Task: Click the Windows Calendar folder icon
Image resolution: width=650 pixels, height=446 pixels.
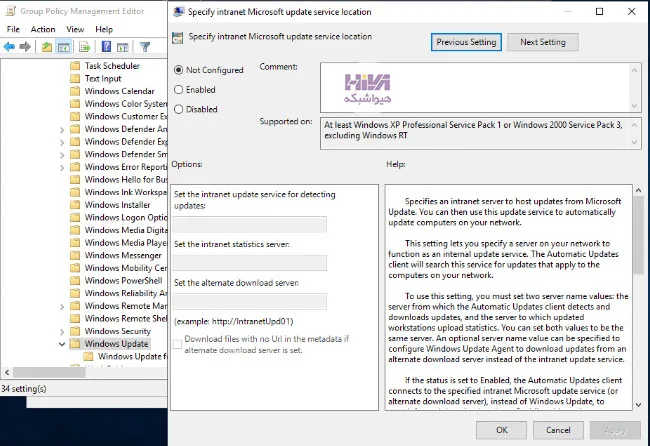Action: pyautogui.click(x=75, y=91)
